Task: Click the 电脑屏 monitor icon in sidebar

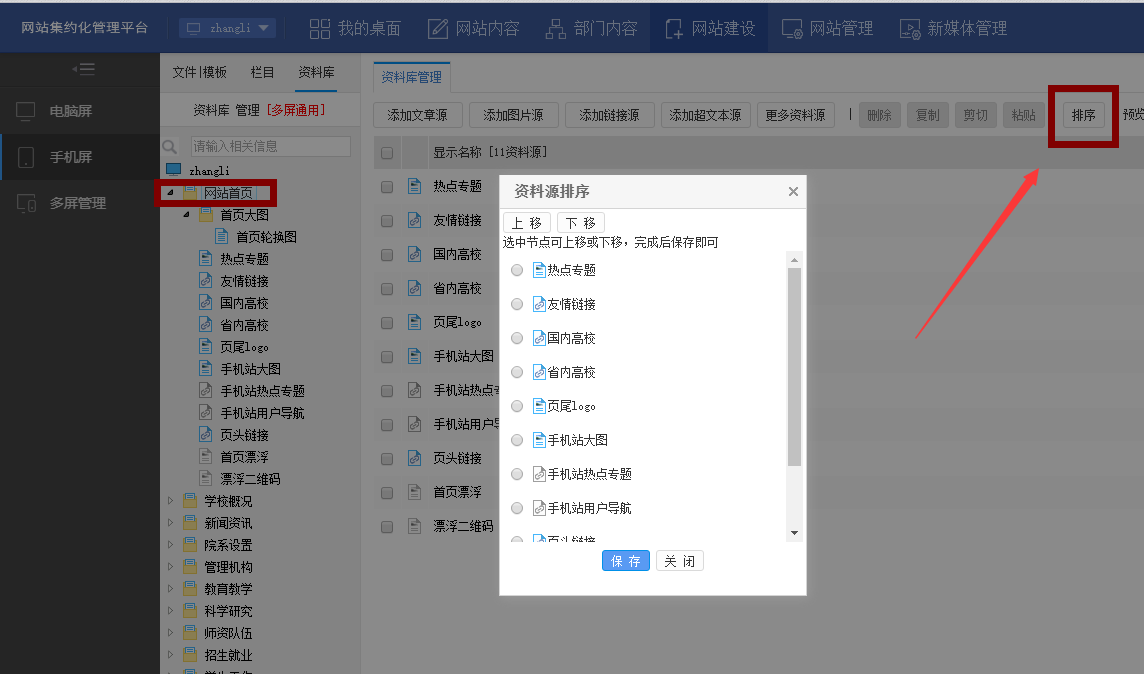Action: pos(26,111)
